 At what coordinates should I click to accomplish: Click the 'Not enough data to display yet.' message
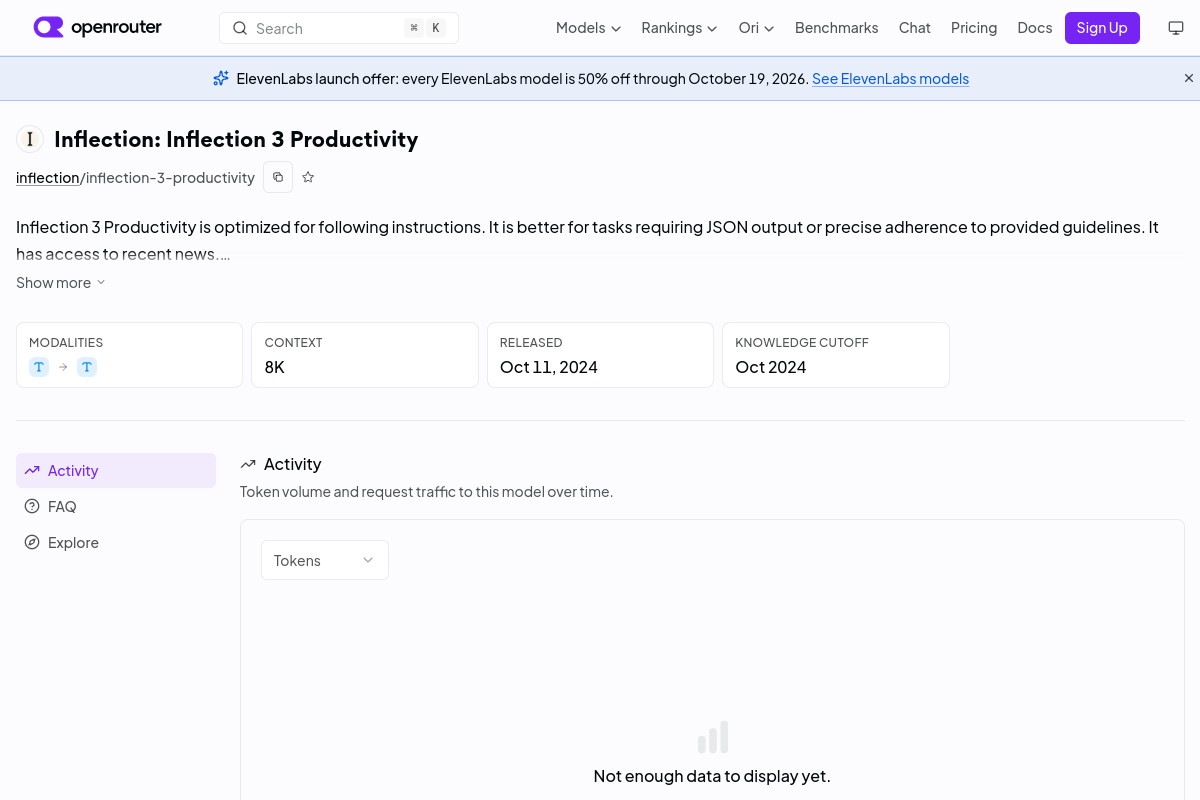(x=712, y=776)
